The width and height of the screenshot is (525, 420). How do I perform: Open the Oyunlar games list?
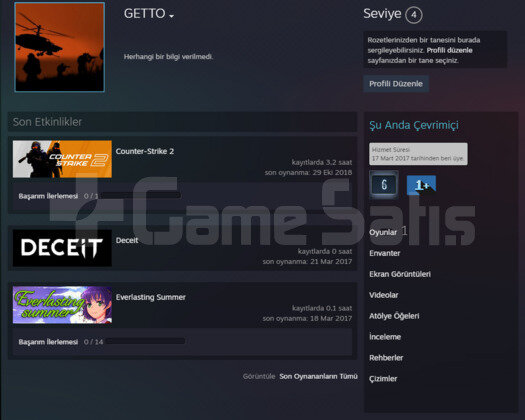[x=383, y=232]
